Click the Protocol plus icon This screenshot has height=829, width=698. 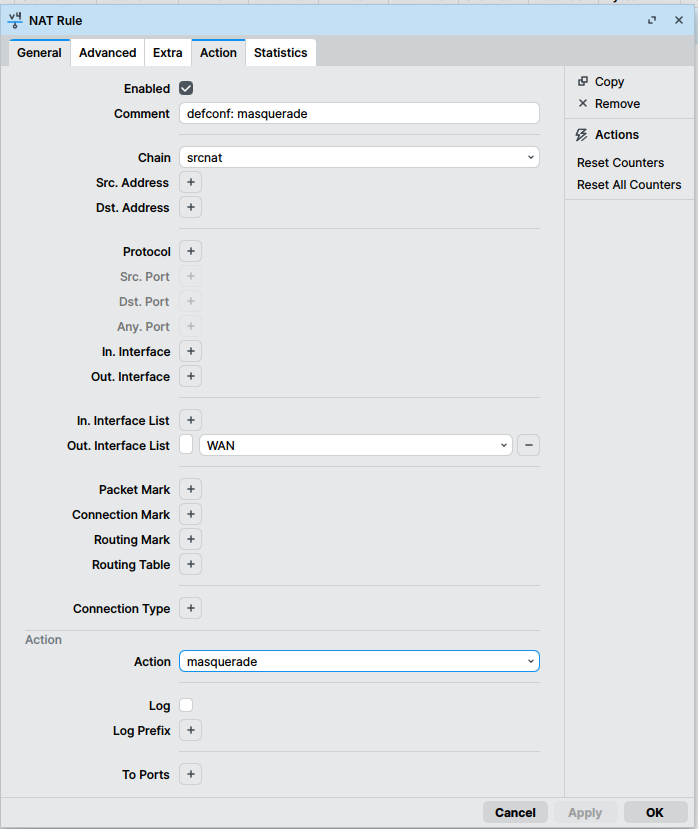(x=190, y=252)
